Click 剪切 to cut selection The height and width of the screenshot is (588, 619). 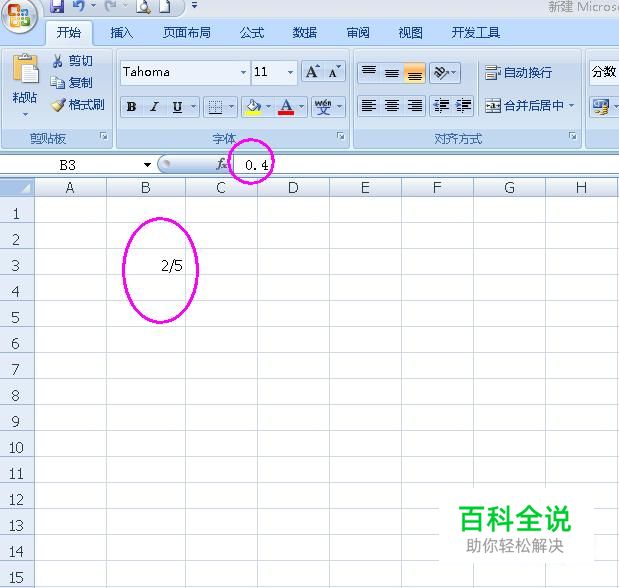[72, 61]
